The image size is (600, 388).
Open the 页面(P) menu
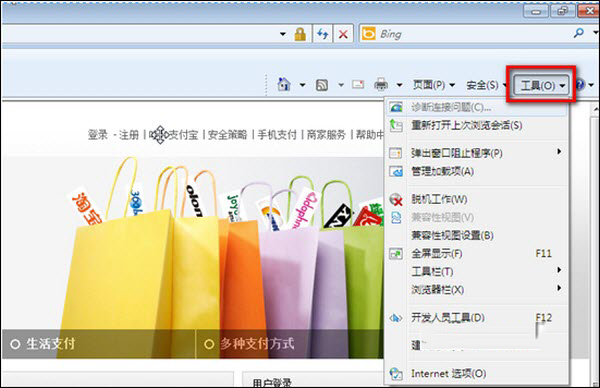pos(434,85)
